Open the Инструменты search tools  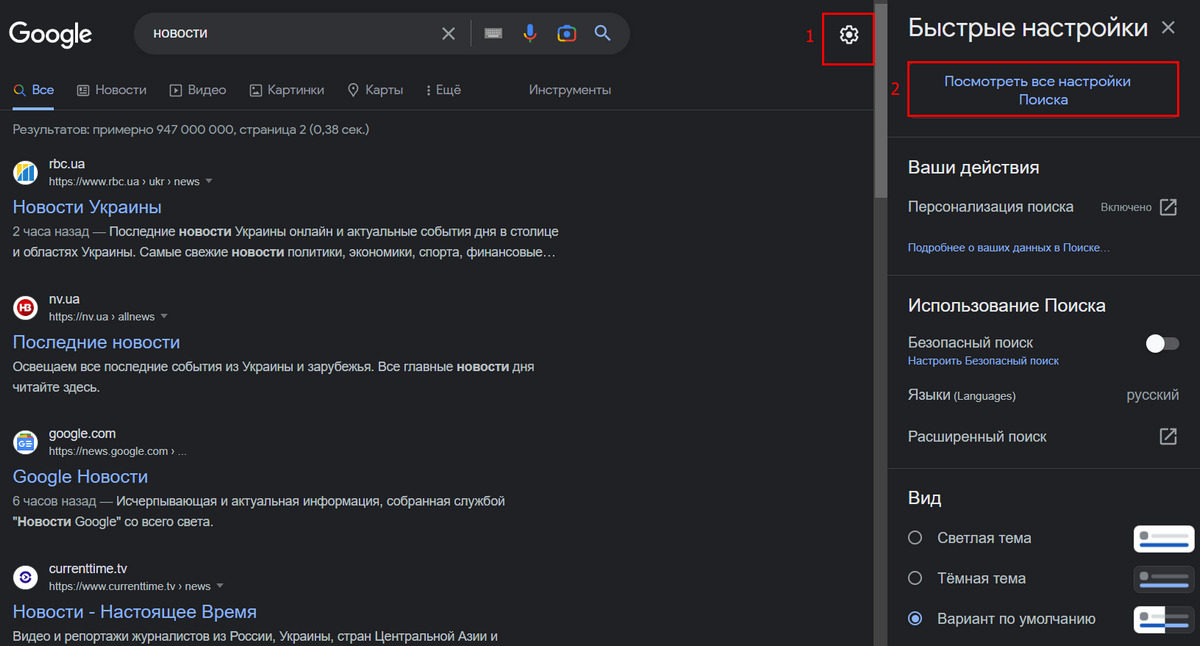570,90
